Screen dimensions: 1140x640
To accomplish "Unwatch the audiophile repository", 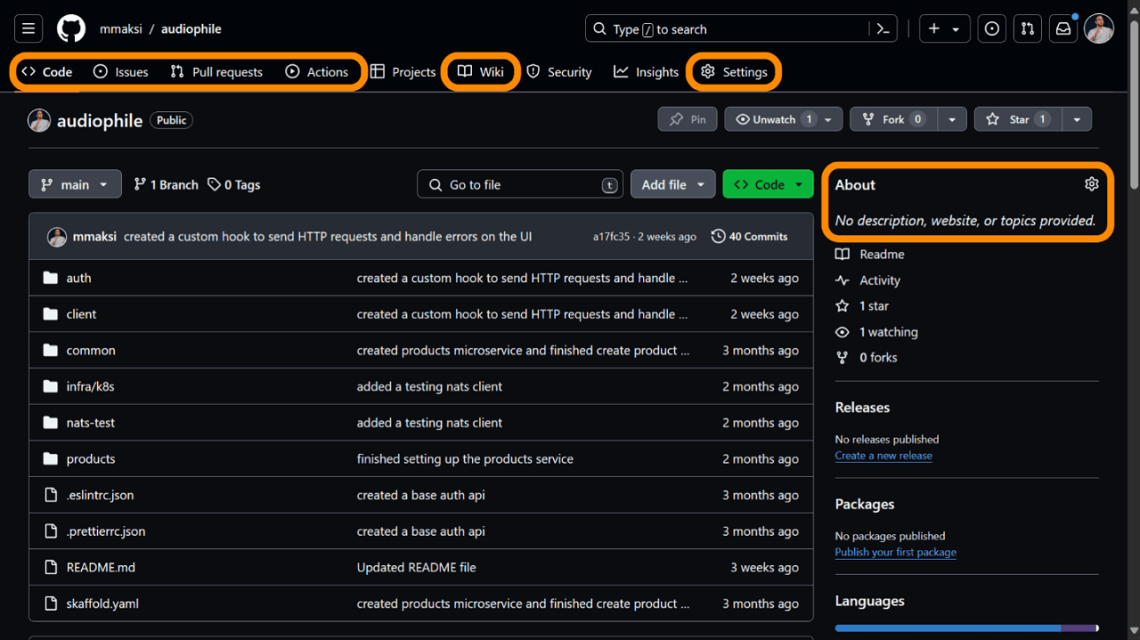I will pyautogui.click(x=773, y=118).
